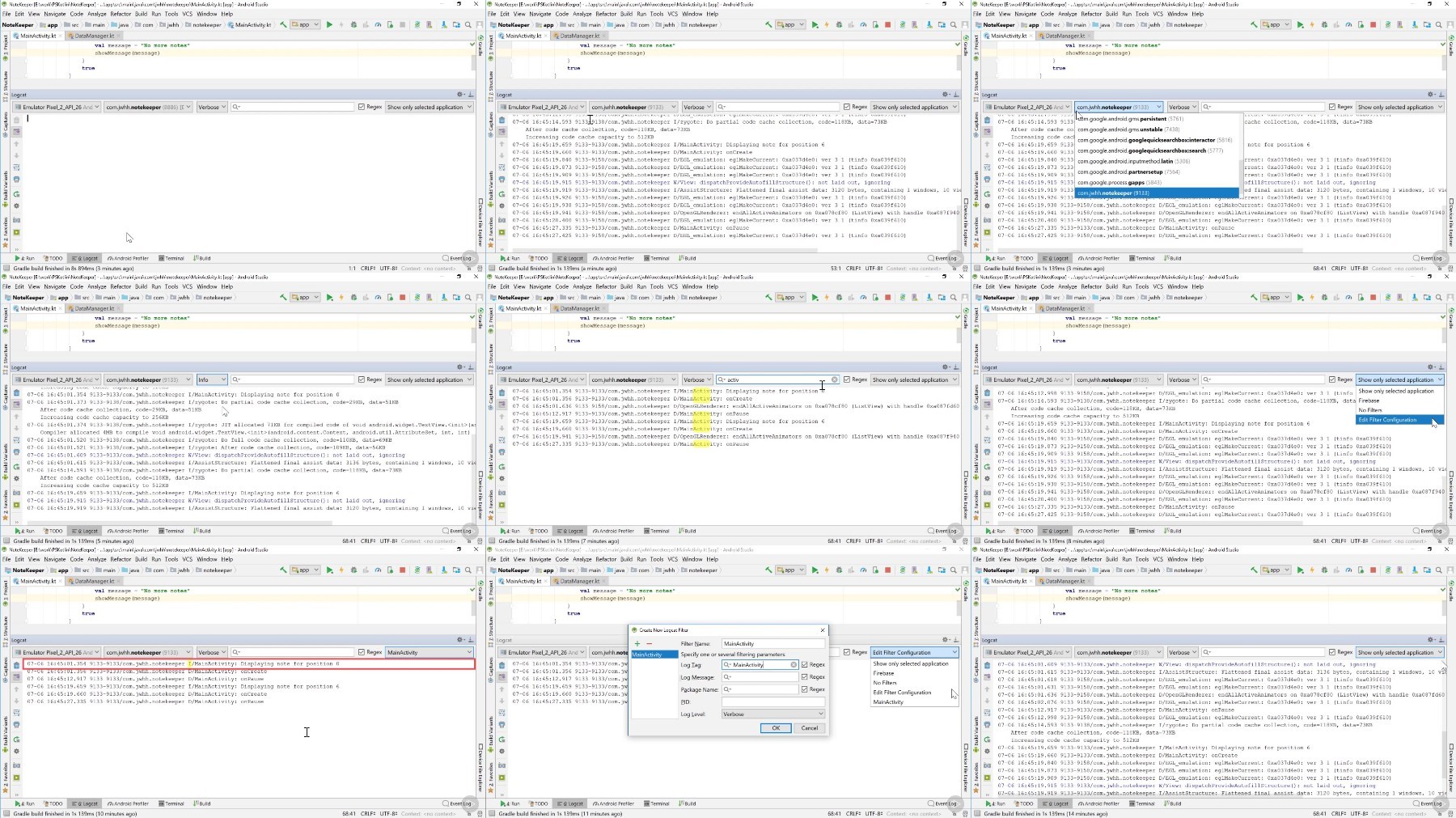Click Apply Changes lightning in the filter-dialog frame
This screenshot has height=818, width=1456.
pyautogui.click(x=827, y=570)
